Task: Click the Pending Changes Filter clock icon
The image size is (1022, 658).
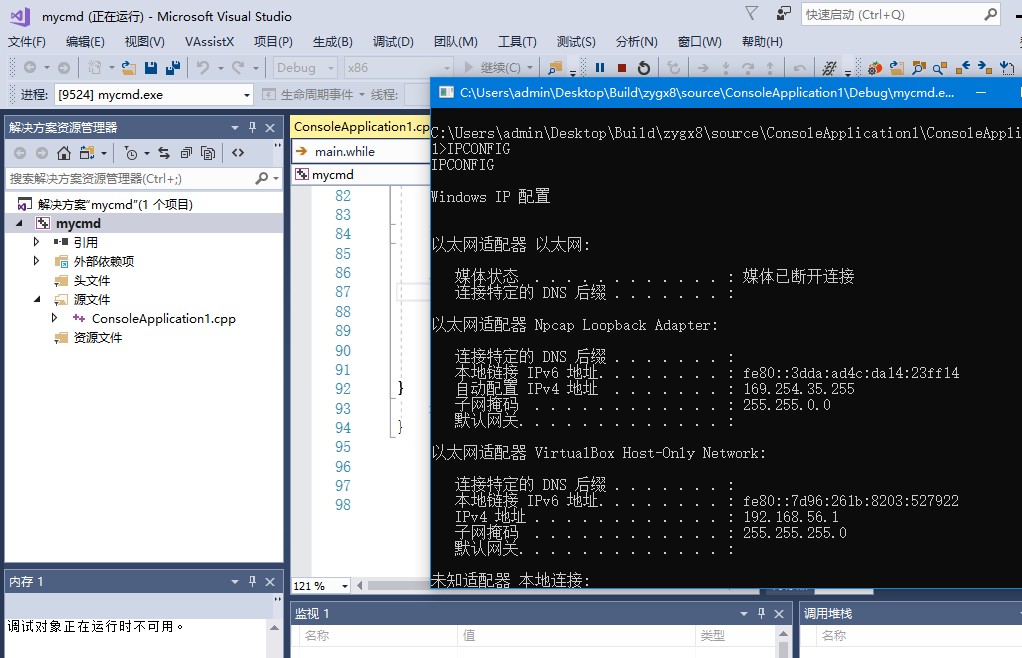Action: click(x=131, y=153)
